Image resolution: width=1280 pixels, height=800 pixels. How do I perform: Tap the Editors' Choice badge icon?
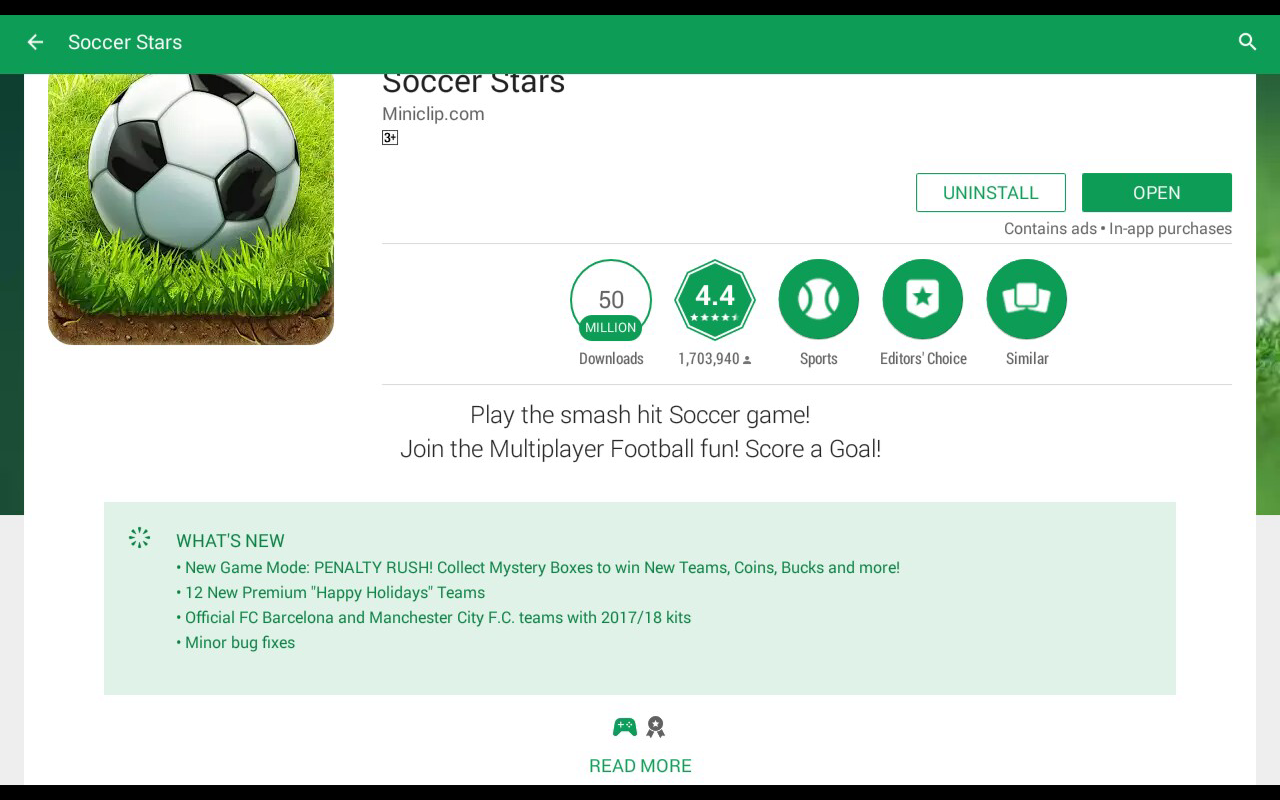[x=923, y=300]
